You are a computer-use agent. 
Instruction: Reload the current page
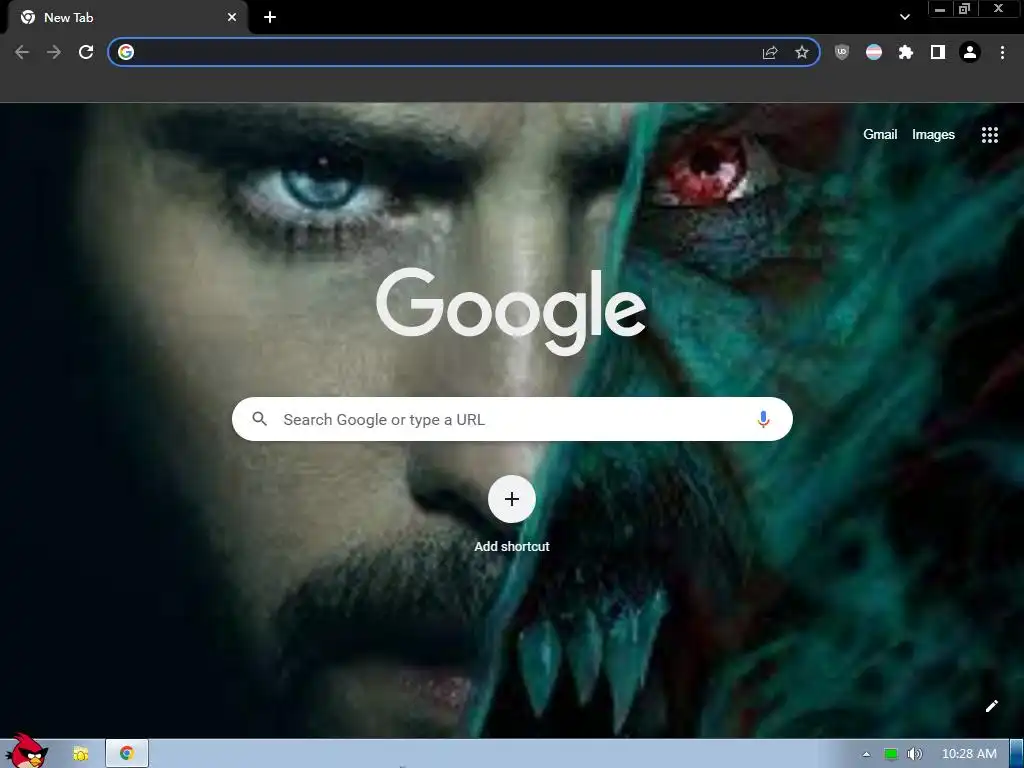point(86,52)
